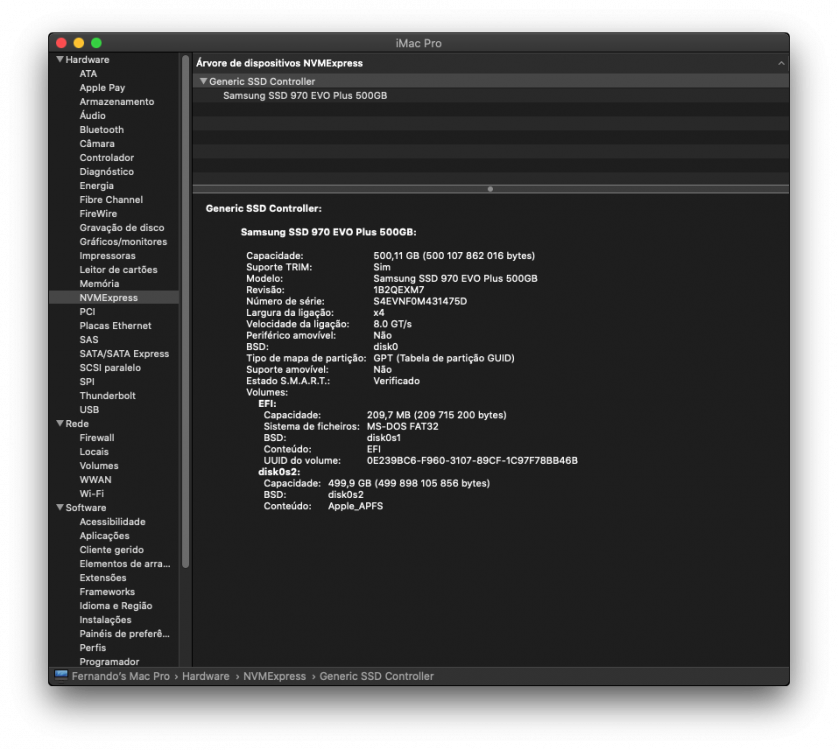This screenshot has width=838, height=750.
Task: Select Placas Ethernet in the sidebar
Action: (115, 326)
